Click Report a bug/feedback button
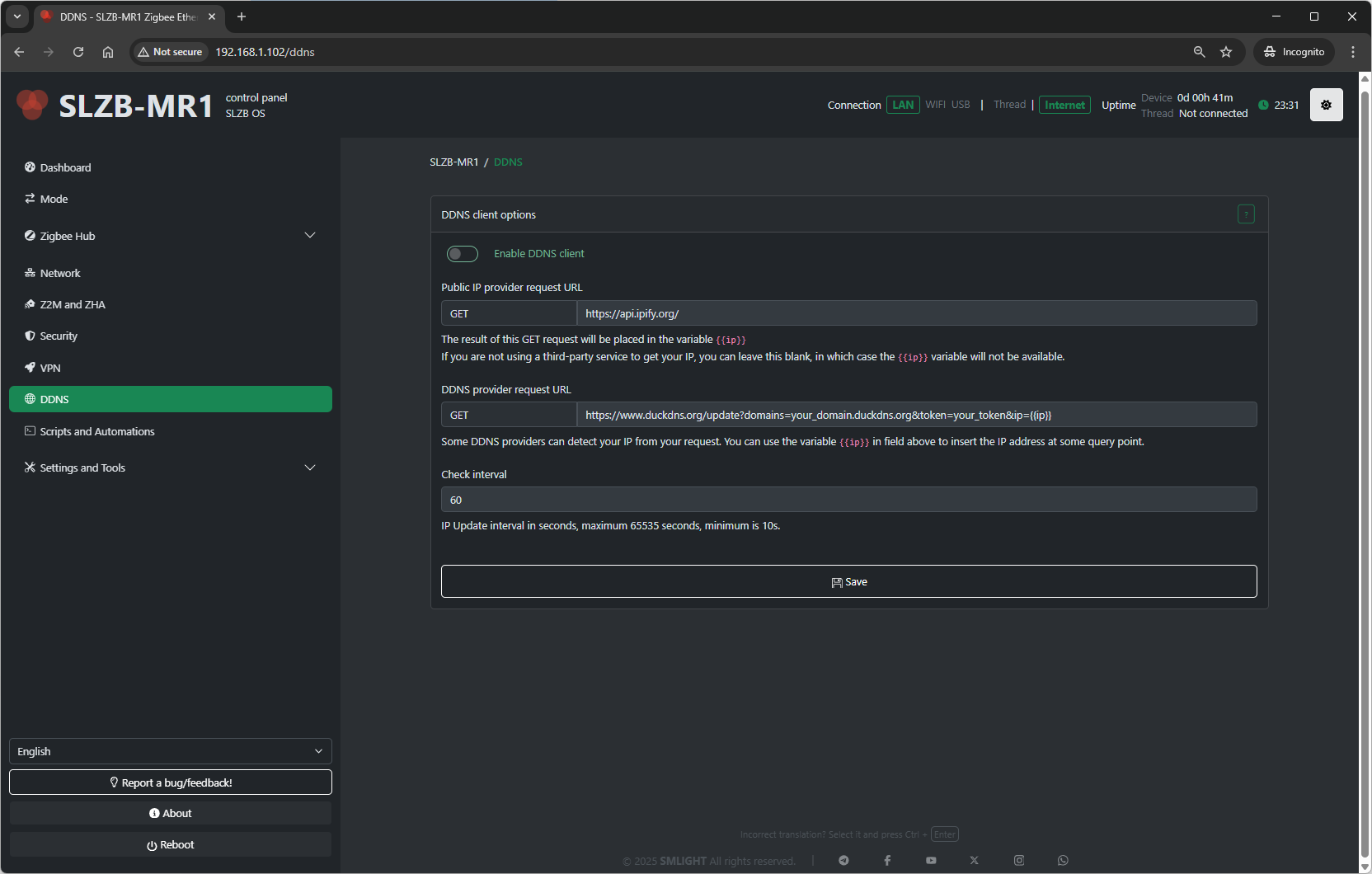This screenshot has height=874, width=1372. pos(170,782)
